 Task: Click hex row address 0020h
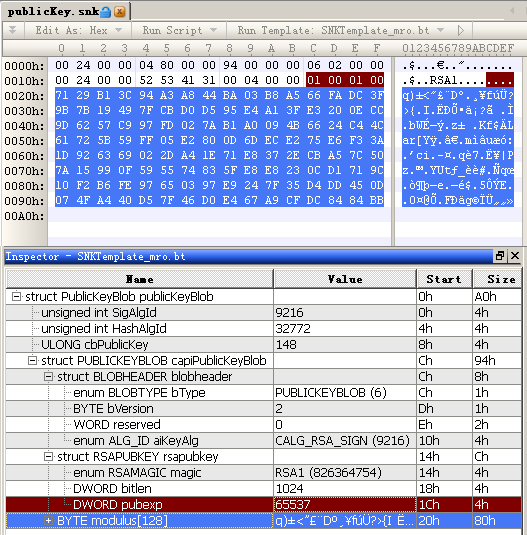click(x=24, y=96)
